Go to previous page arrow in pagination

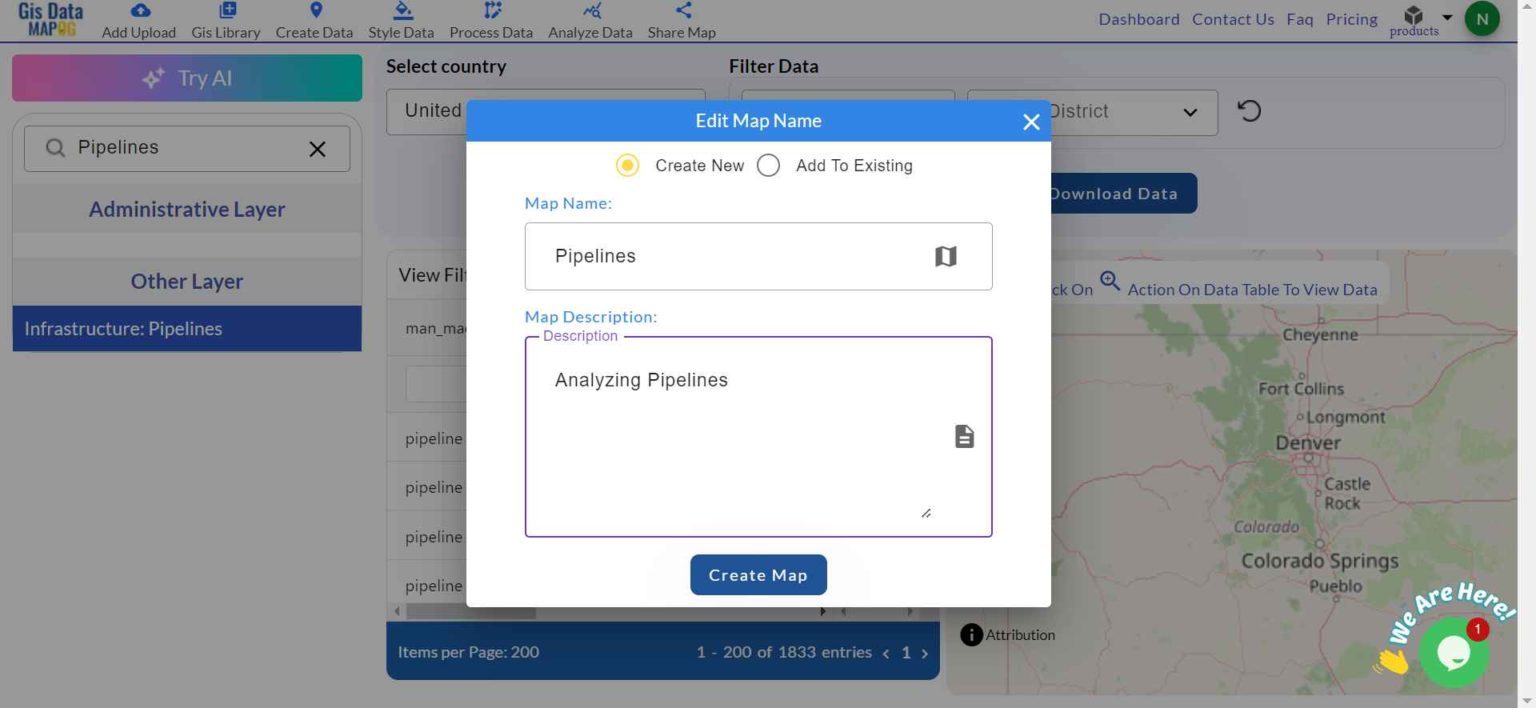click(x=885, y=653)
